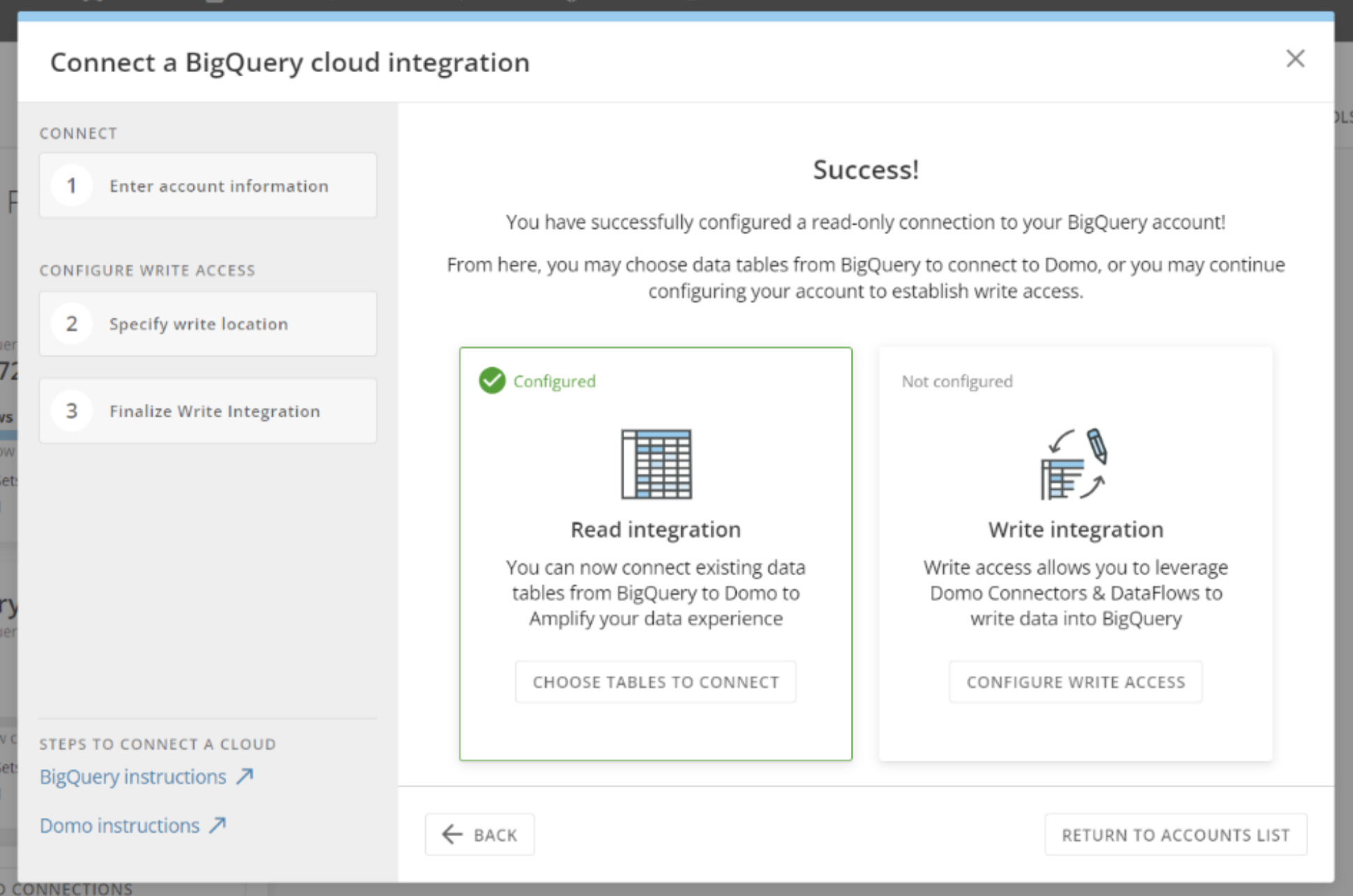Open the CONFIGURE WRITE ACCESS section
Viewport: 1353px width, 896px height.
(x=148, y=270)
